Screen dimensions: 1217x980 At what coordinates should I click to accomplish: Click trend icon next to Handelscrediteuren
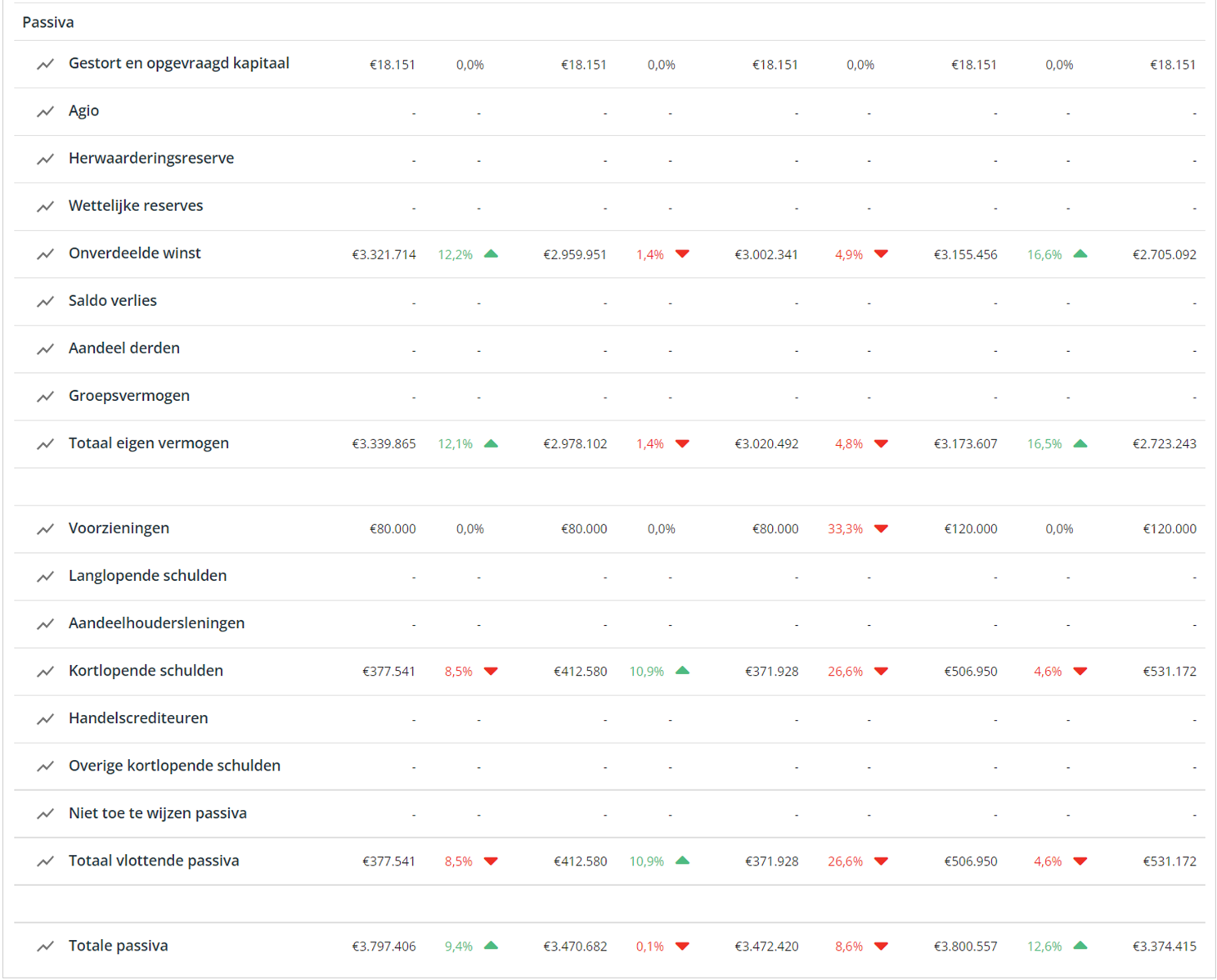click(45, 718)
